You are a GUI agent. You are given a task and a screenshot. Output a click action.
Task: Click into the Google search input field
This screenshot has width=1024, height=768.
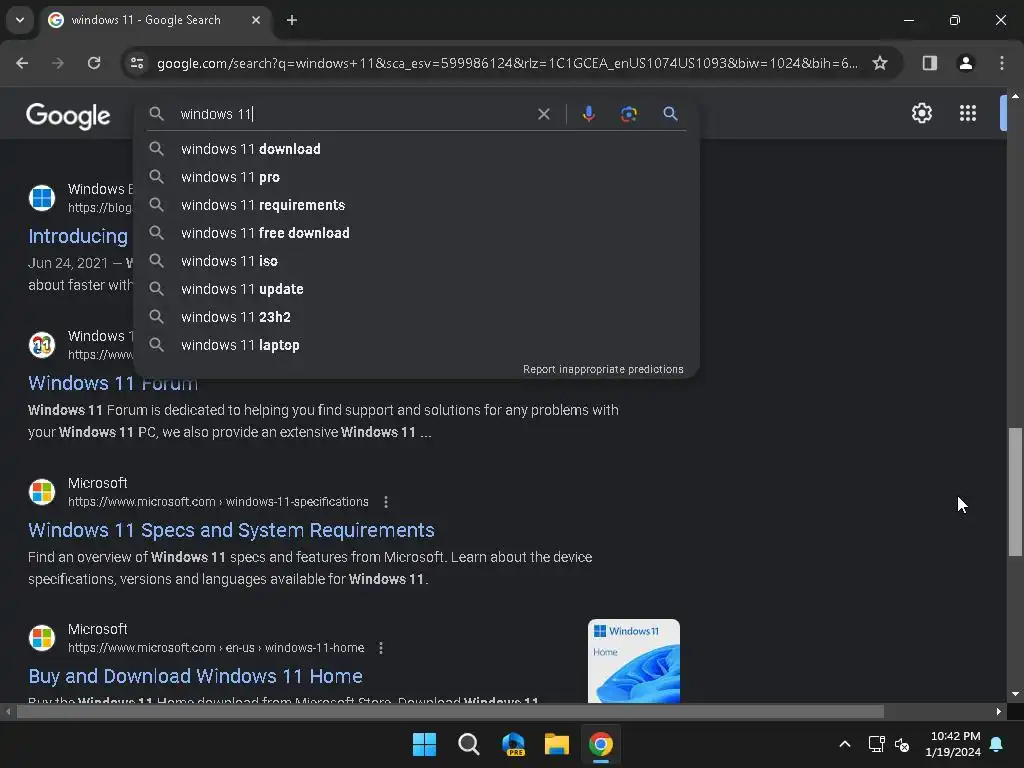[x=353, y=114]
